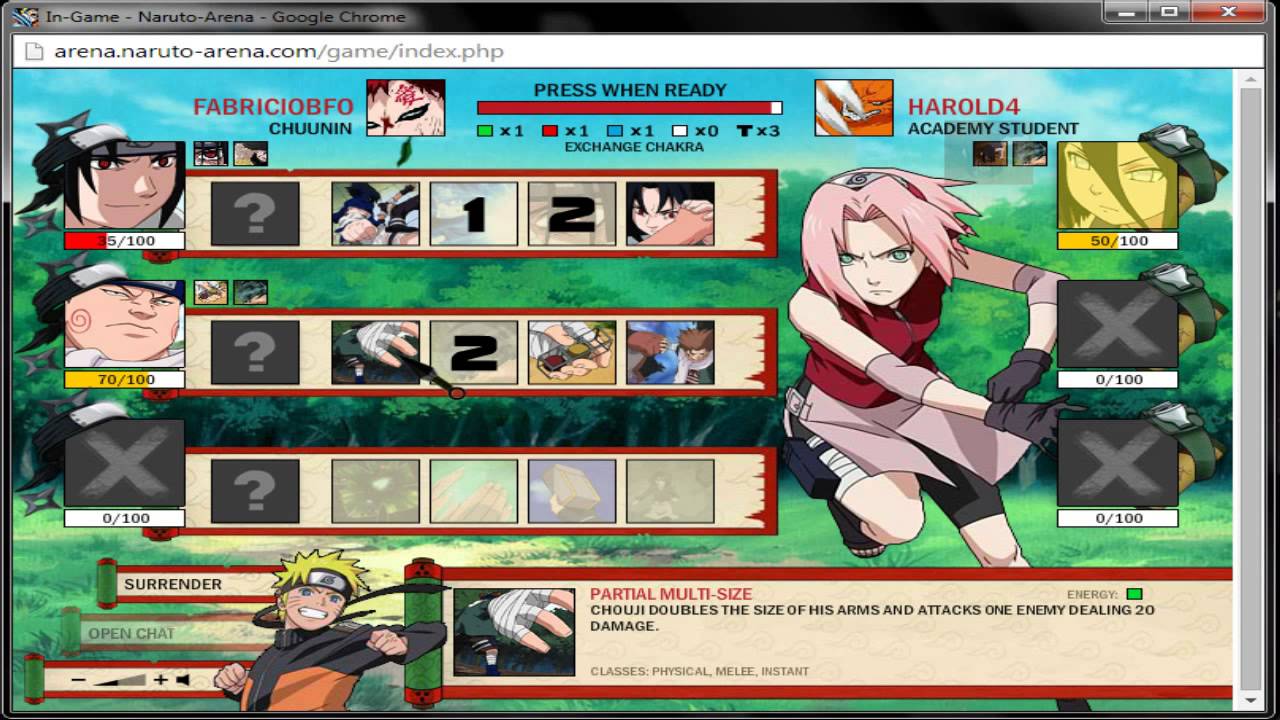1280x720 pixels.
Task: Click the question mark slot in Chouji's row
Action: pos(255,352)
